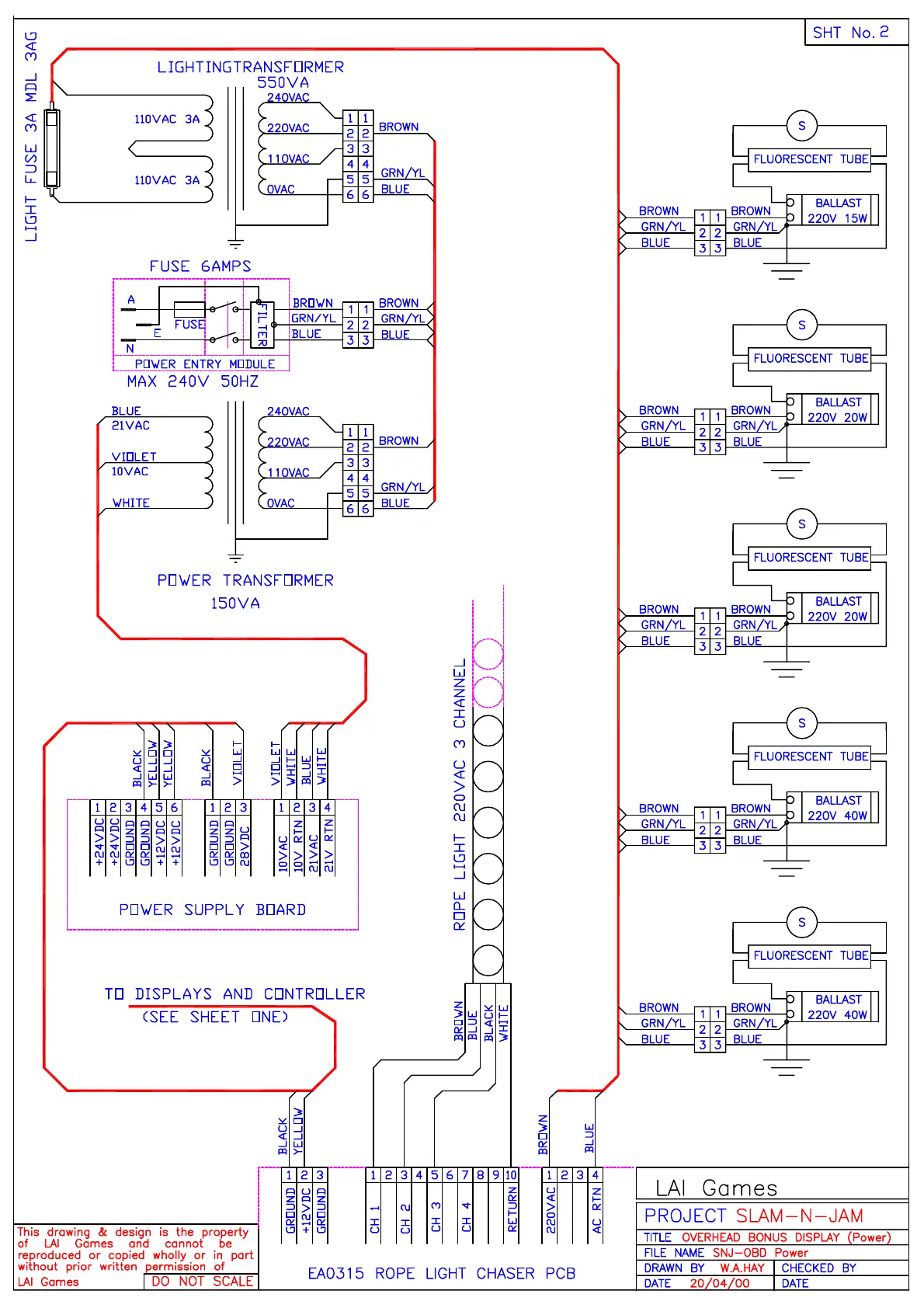Click the light fuse cartridge symbol
Screen dimensions: 924x1308
coord(52,150)
